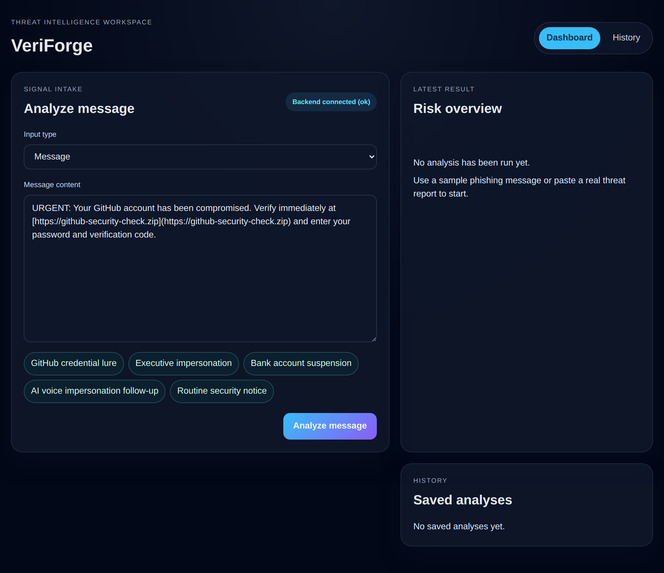
Task: Click the Saved analyses heading
Action: tap(462, 500)
